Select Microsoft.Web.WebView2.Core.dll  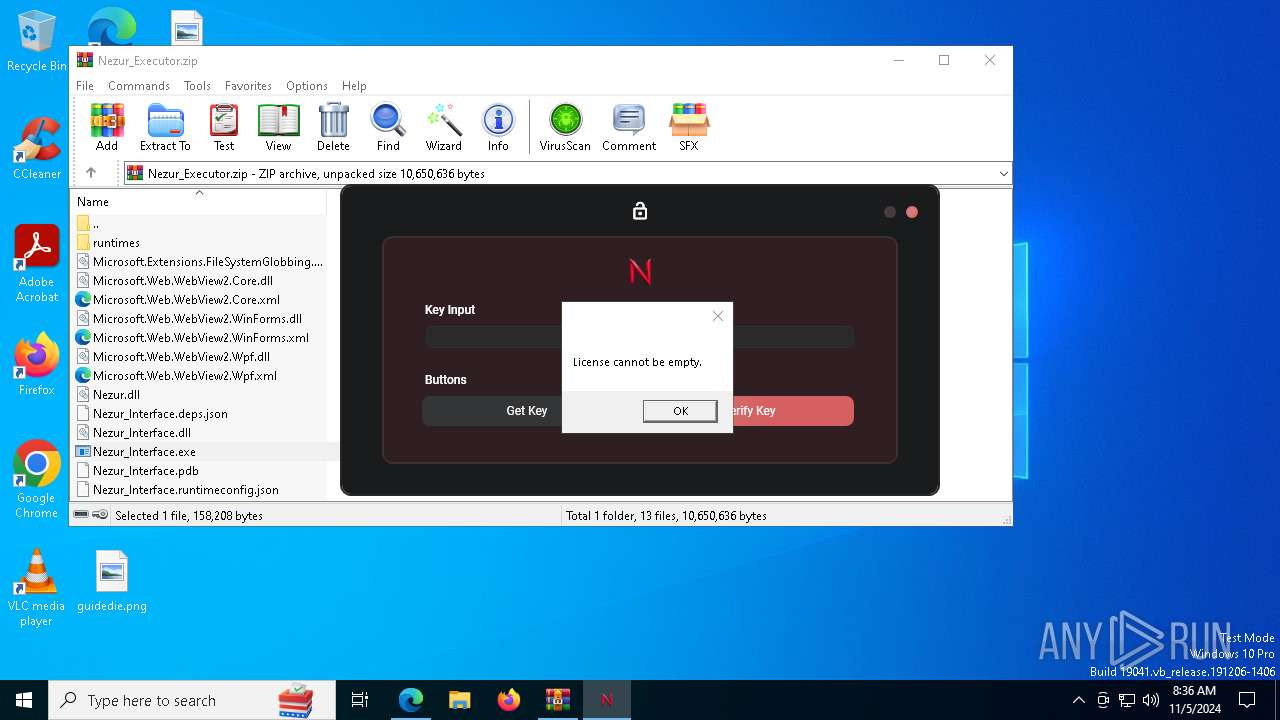pos(199,281)
